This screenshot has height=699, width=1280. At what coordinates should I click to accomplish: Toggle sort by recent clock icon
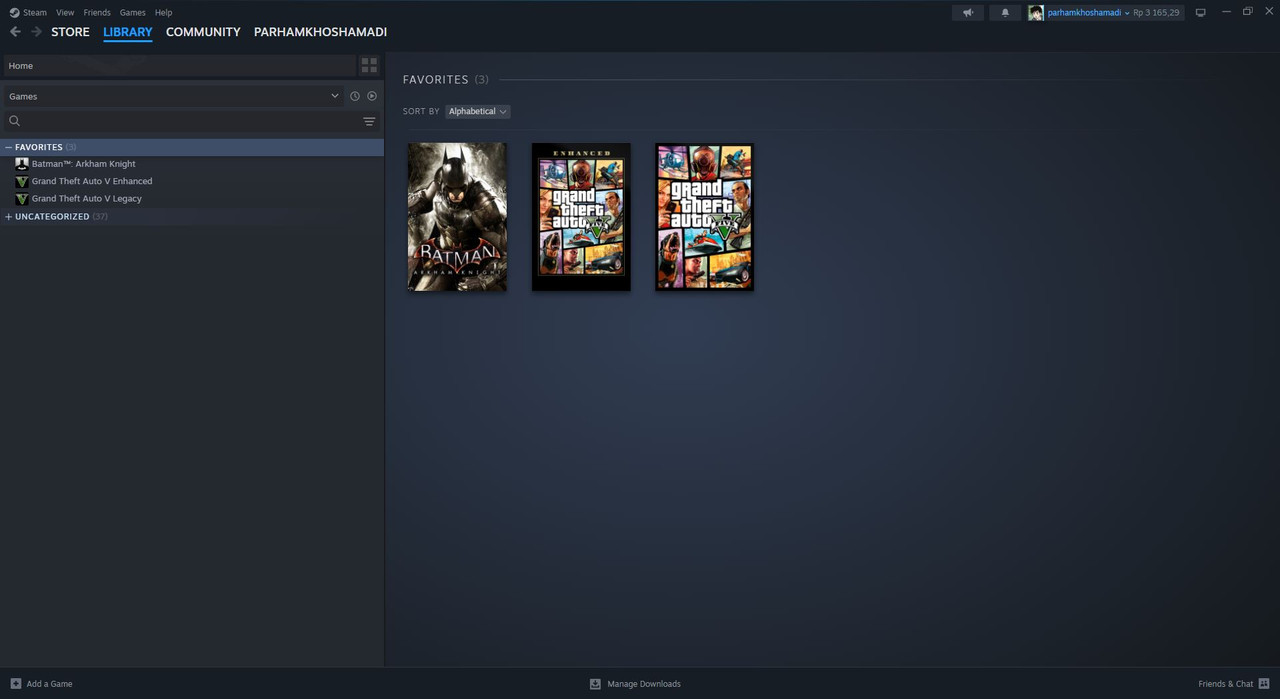click(x=354, y=96)
